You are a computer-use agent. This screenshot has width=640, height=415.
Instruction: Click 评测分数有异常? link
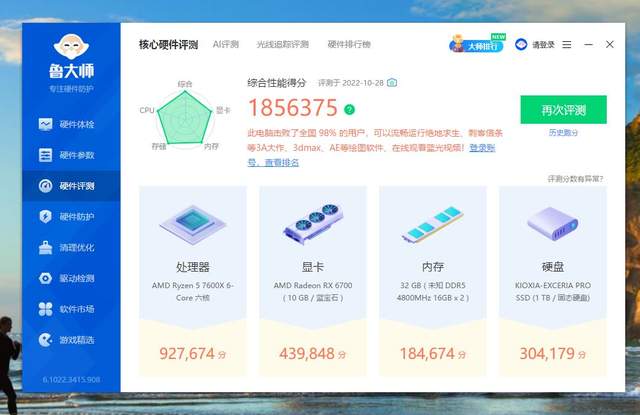(575, 179)
